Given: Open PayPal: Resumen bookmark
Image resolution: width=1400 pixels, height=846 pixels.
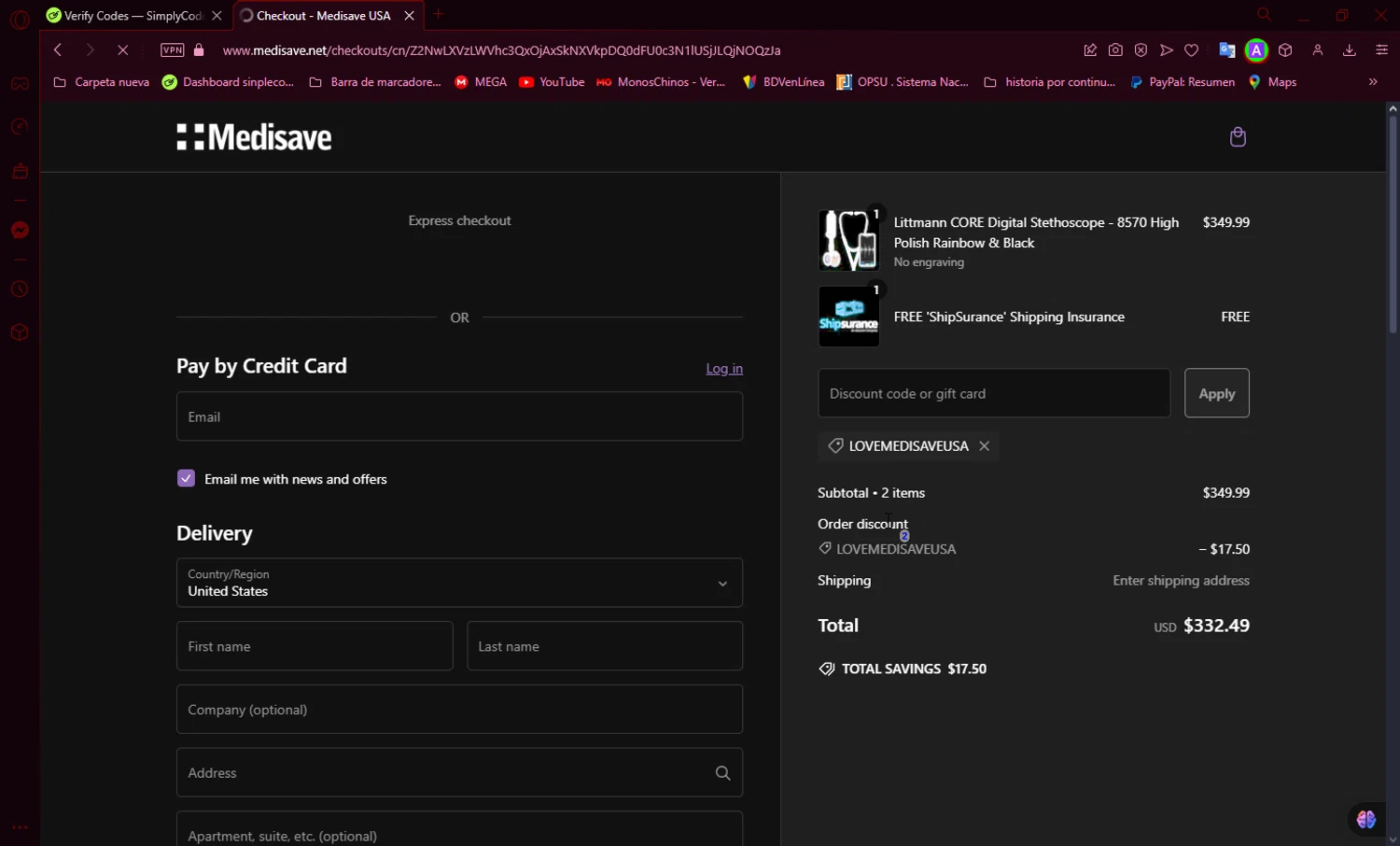Looking at the screenshot, I should [1183, 82].
